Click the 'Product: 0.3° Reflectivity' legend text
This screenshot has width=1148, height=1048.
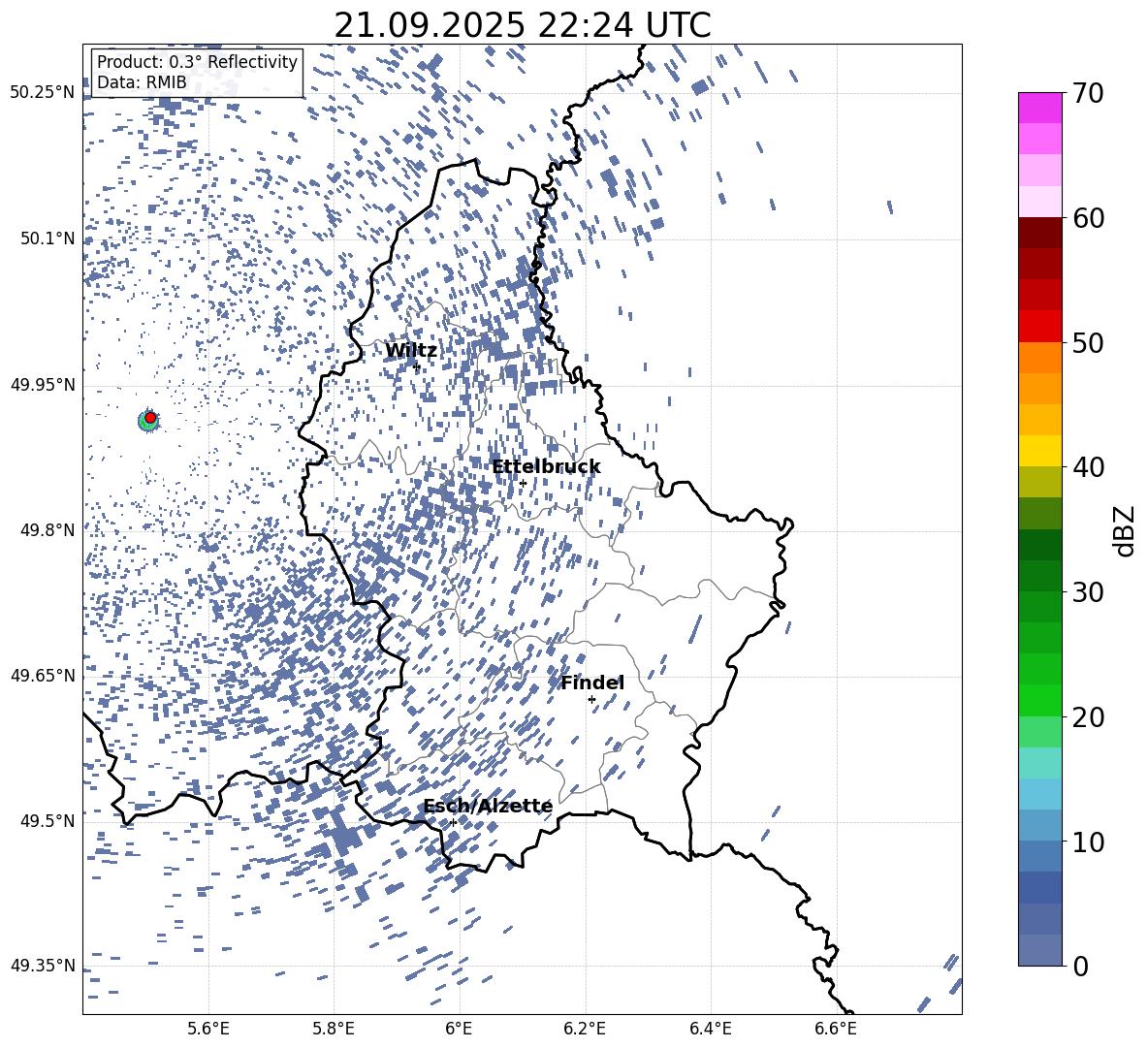(197, 62)
